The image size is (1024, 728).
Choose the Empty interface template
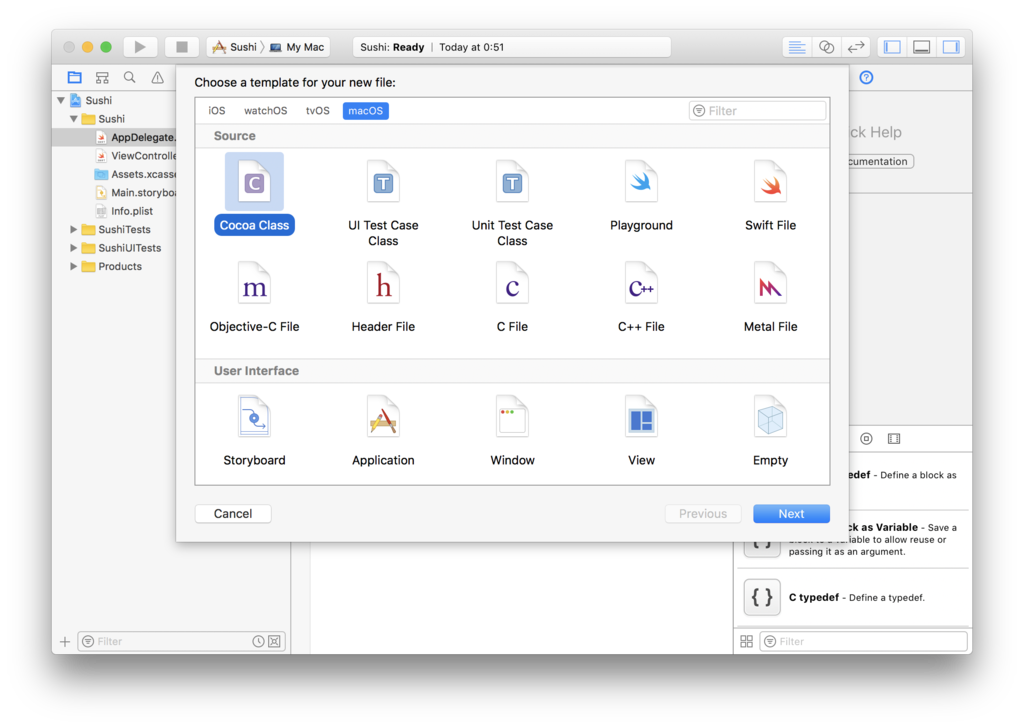point(770,431)
